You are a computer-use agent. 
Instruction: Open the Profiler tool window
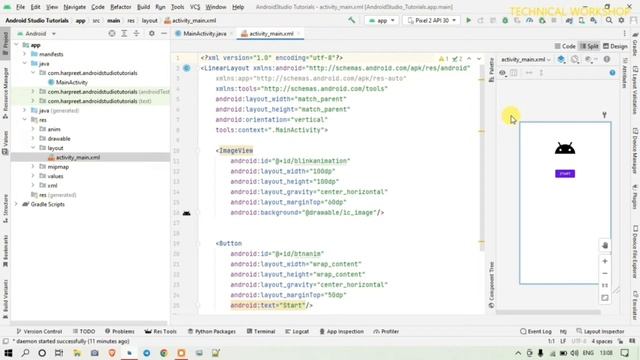(x=386, y=331)
